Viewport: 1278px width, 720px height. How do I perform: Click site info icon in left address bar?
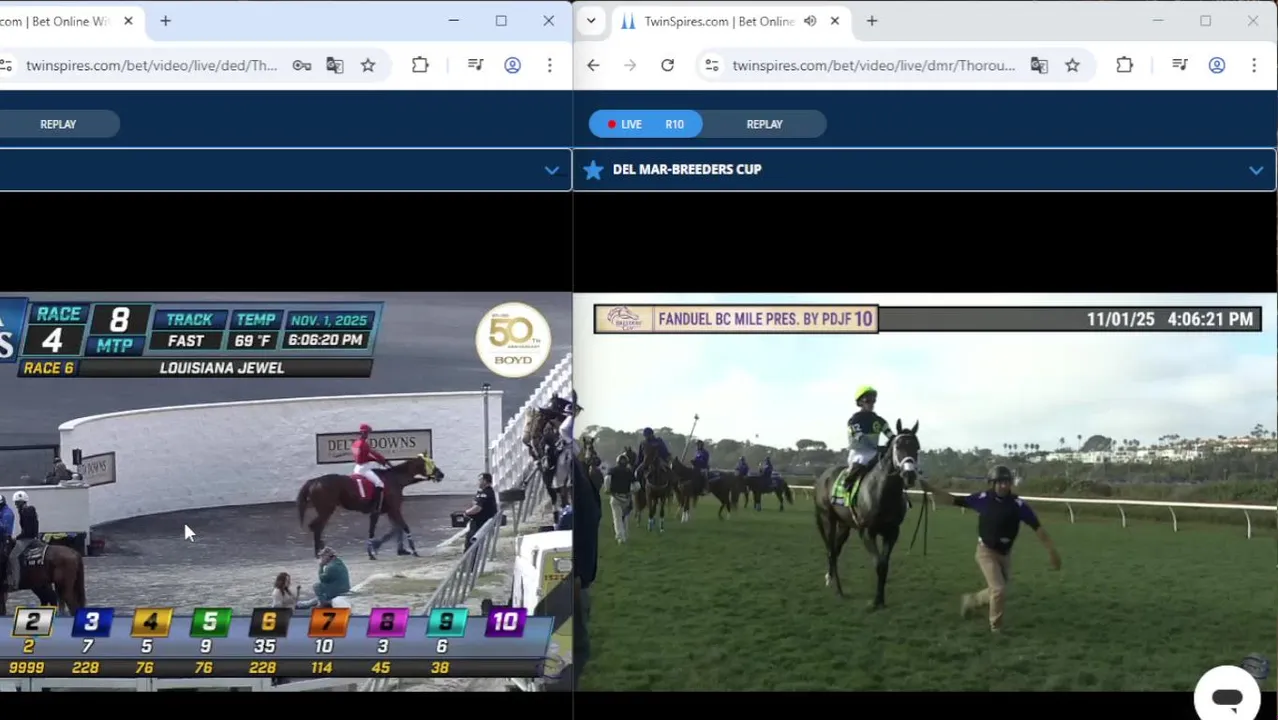(6, 65)
